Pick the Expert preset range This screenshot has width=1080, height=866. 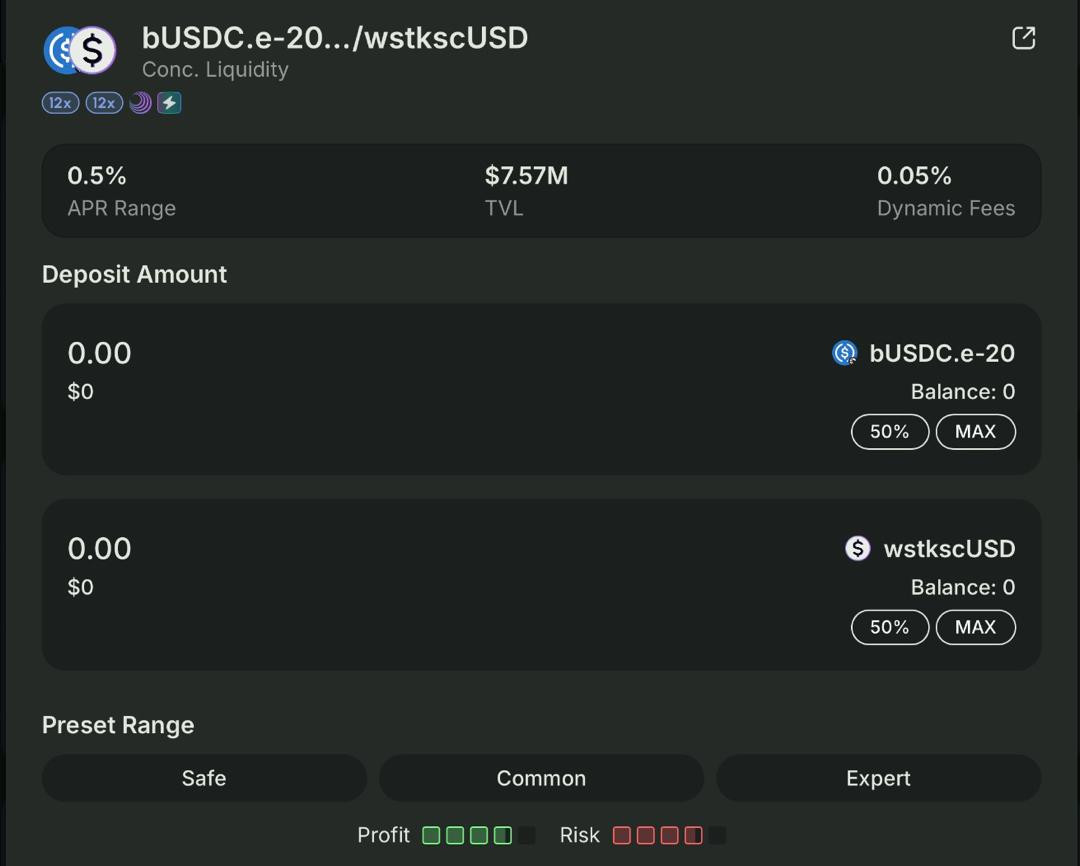pos(878,778)
